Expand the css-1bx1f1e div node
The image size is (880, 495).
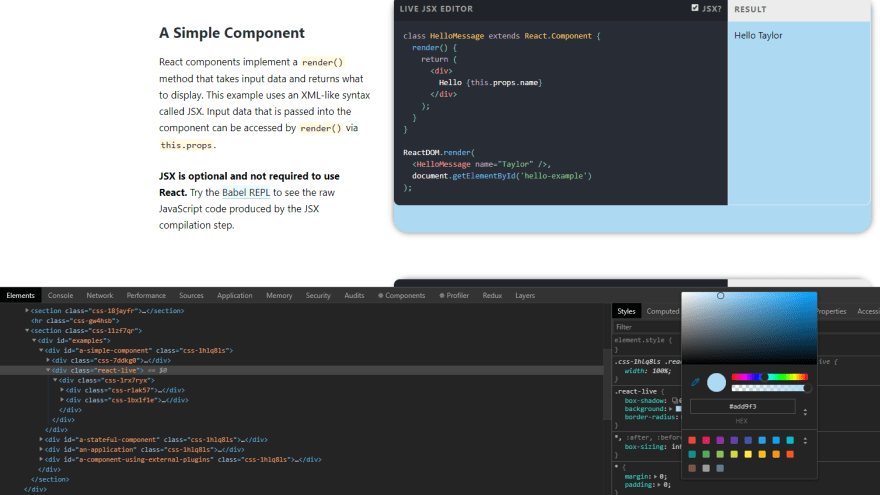coord(62,400)
